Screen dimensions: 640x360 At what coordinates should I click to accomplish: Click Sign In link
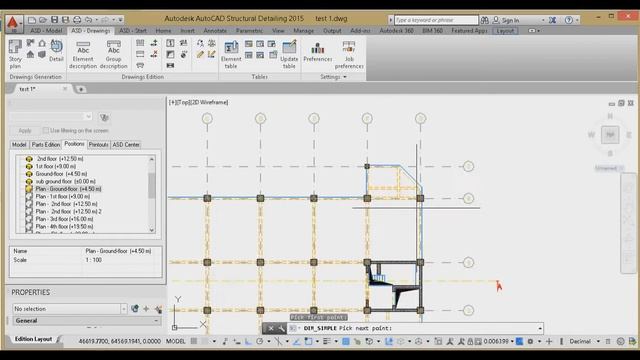click(510, 20)
